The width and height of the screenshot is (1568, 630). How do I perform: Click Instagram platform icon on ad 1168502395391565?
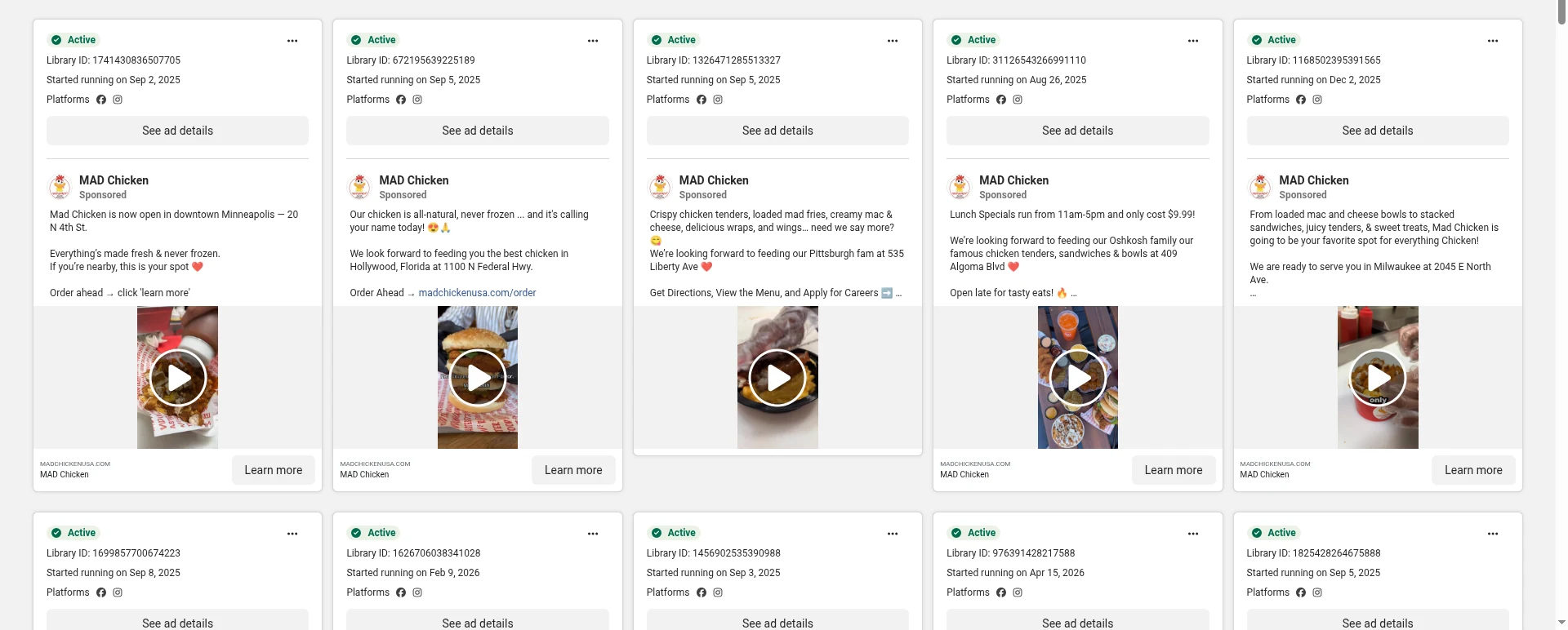point(1317,100)
